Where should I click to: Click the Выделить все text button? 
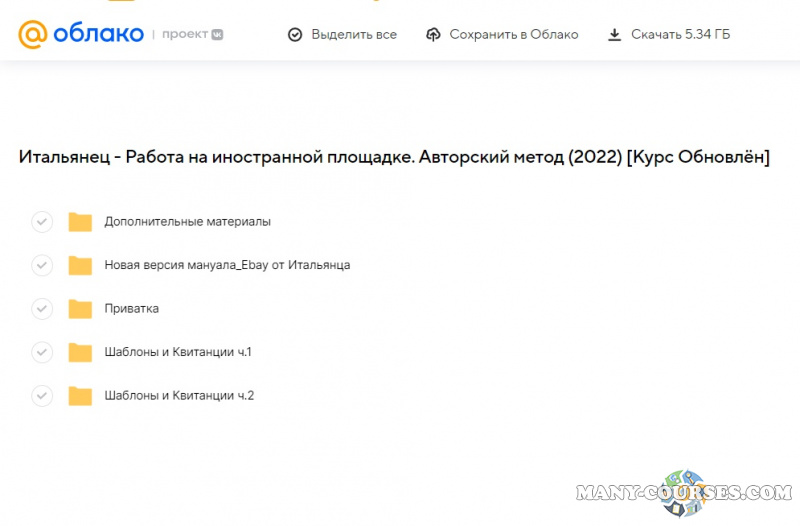click(354, 35)
